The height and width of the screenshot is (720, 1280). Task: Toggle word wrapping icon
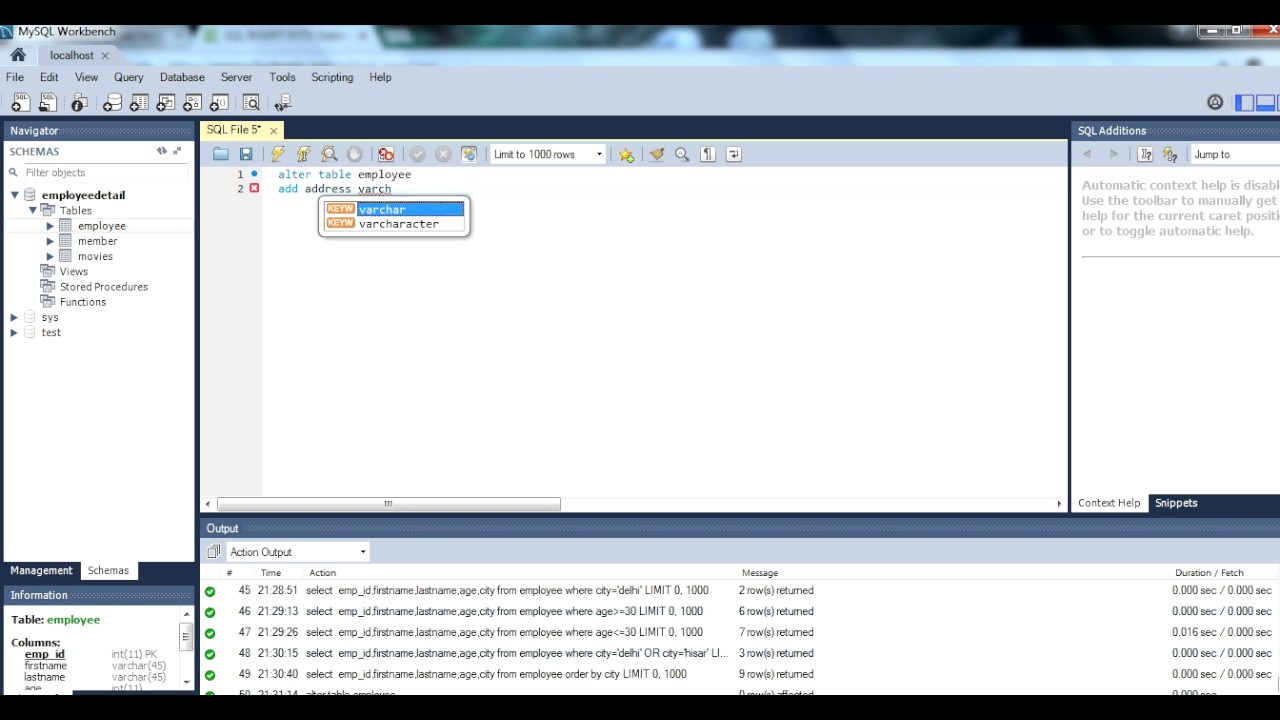(734, 154)
